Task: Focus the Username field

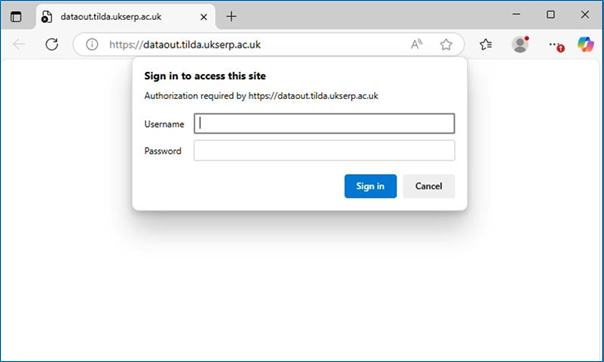Action: [x=324, y=124]
